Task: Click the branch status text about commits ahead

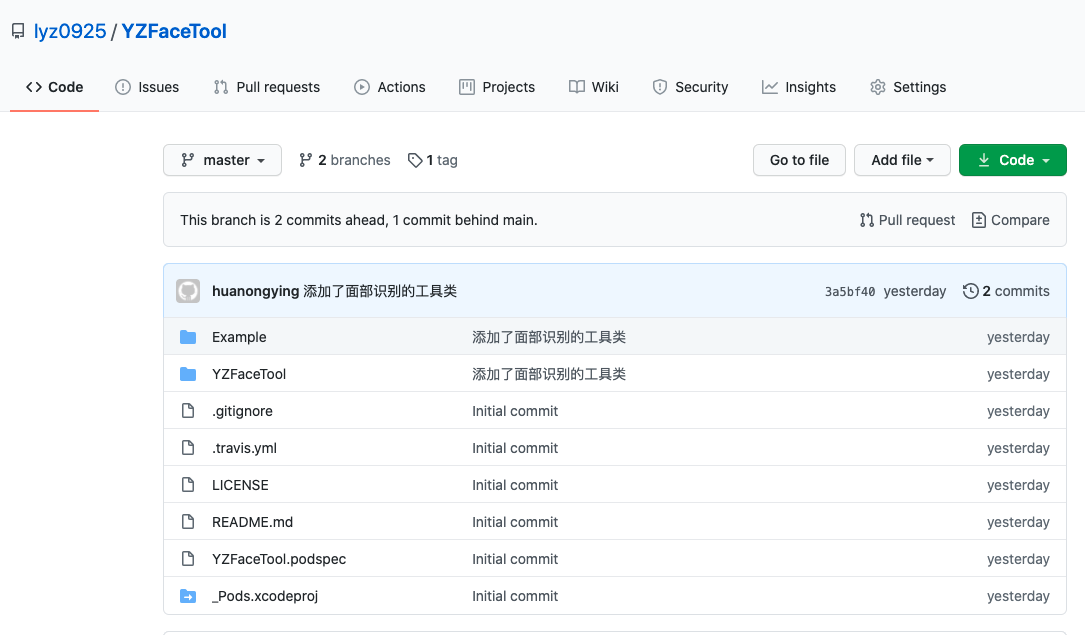Action: click(358, 220)
